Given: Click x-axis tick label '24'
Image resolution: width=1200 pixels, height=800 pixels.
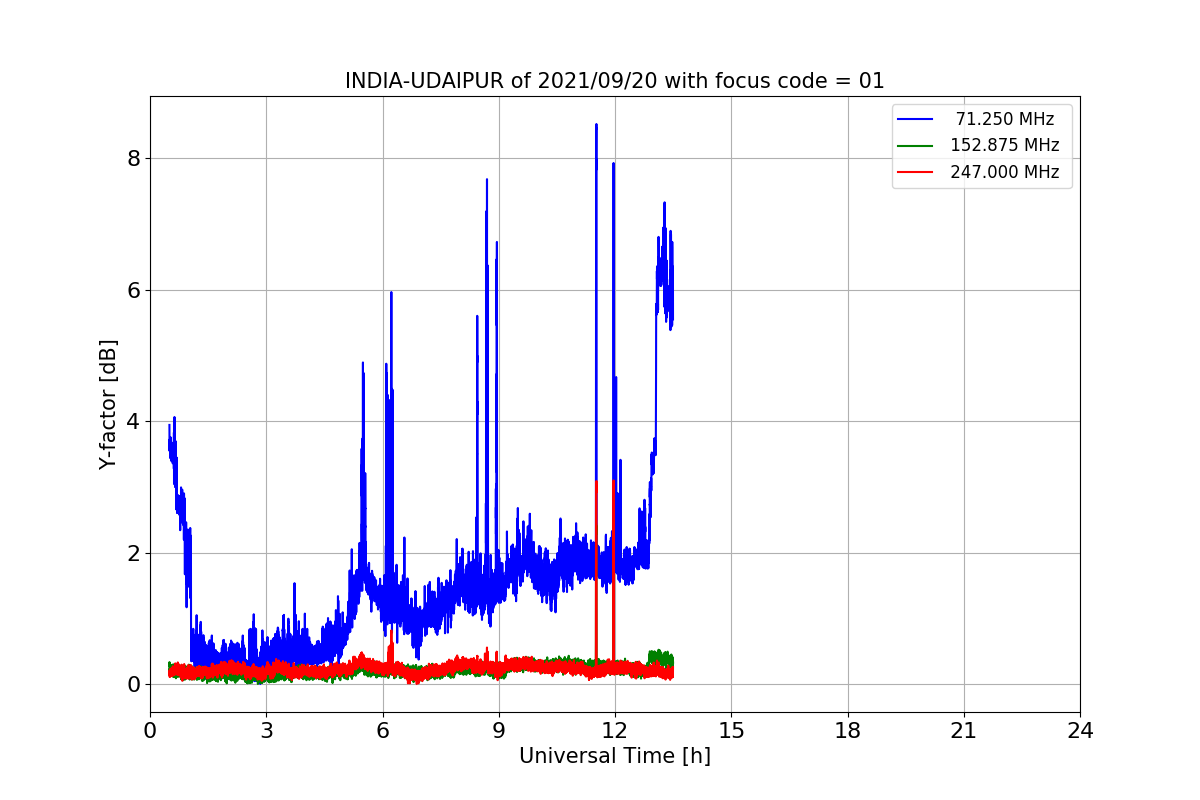Looking at the screenshot, I should (x=1080, y=731).
